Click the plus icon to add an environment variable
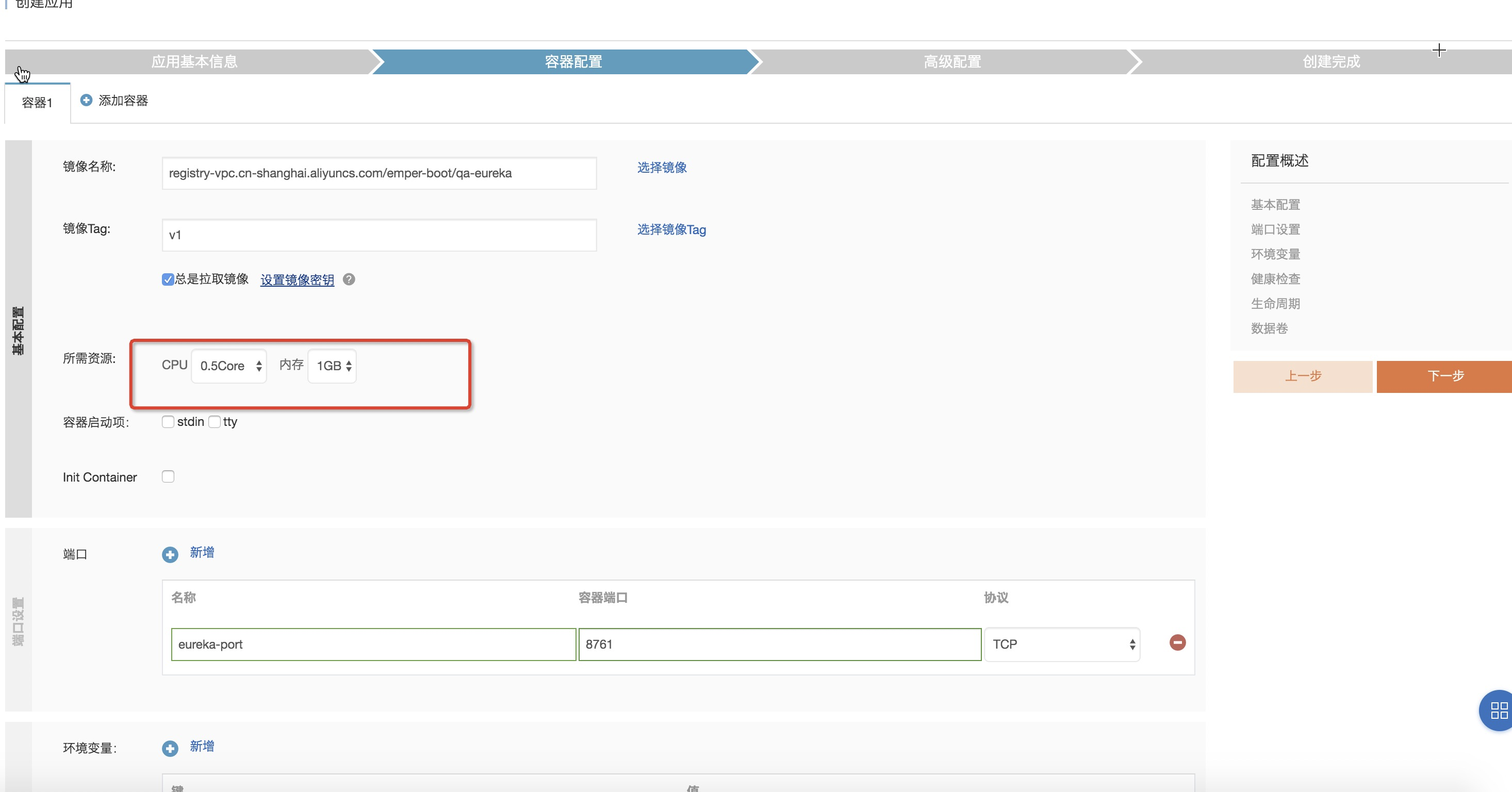Image resolution: width=1512 pixels, height=792 pixels. pos(170,749)
